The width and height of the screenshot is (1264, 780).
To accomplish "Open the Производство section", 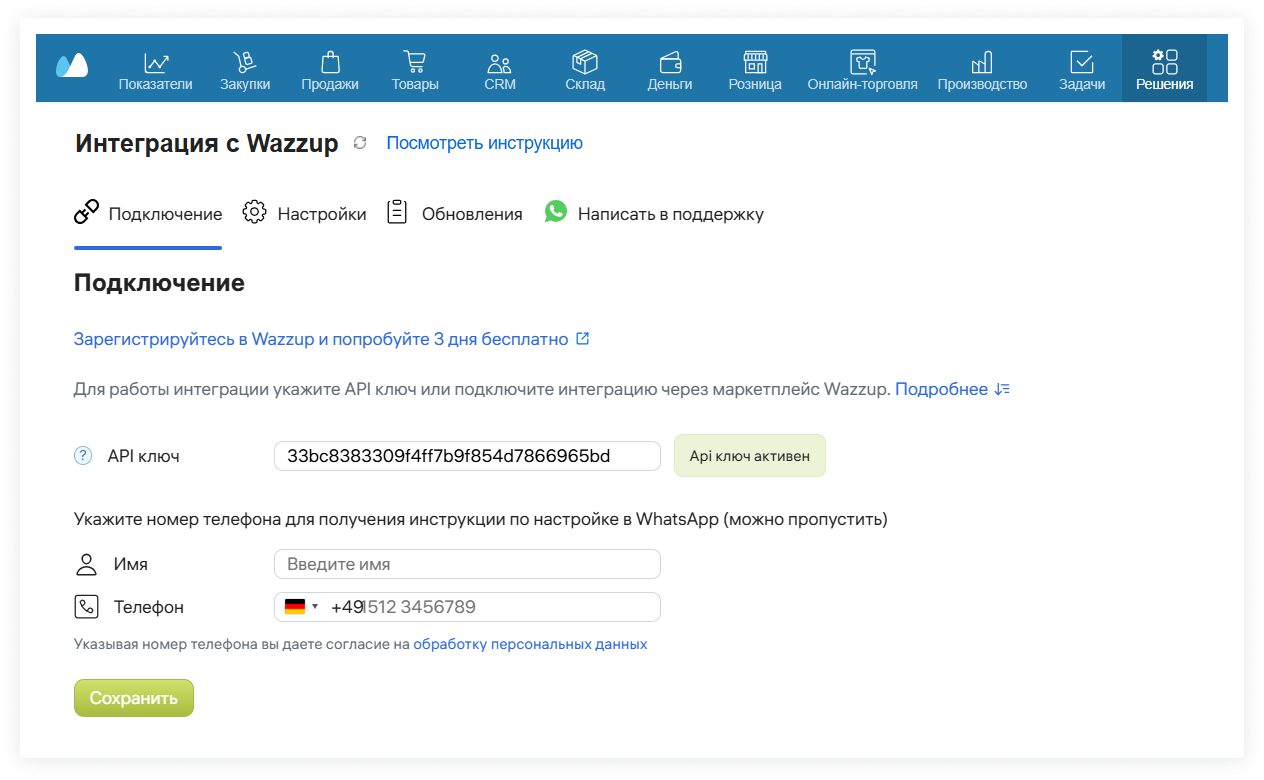I will tap(982, 70).
